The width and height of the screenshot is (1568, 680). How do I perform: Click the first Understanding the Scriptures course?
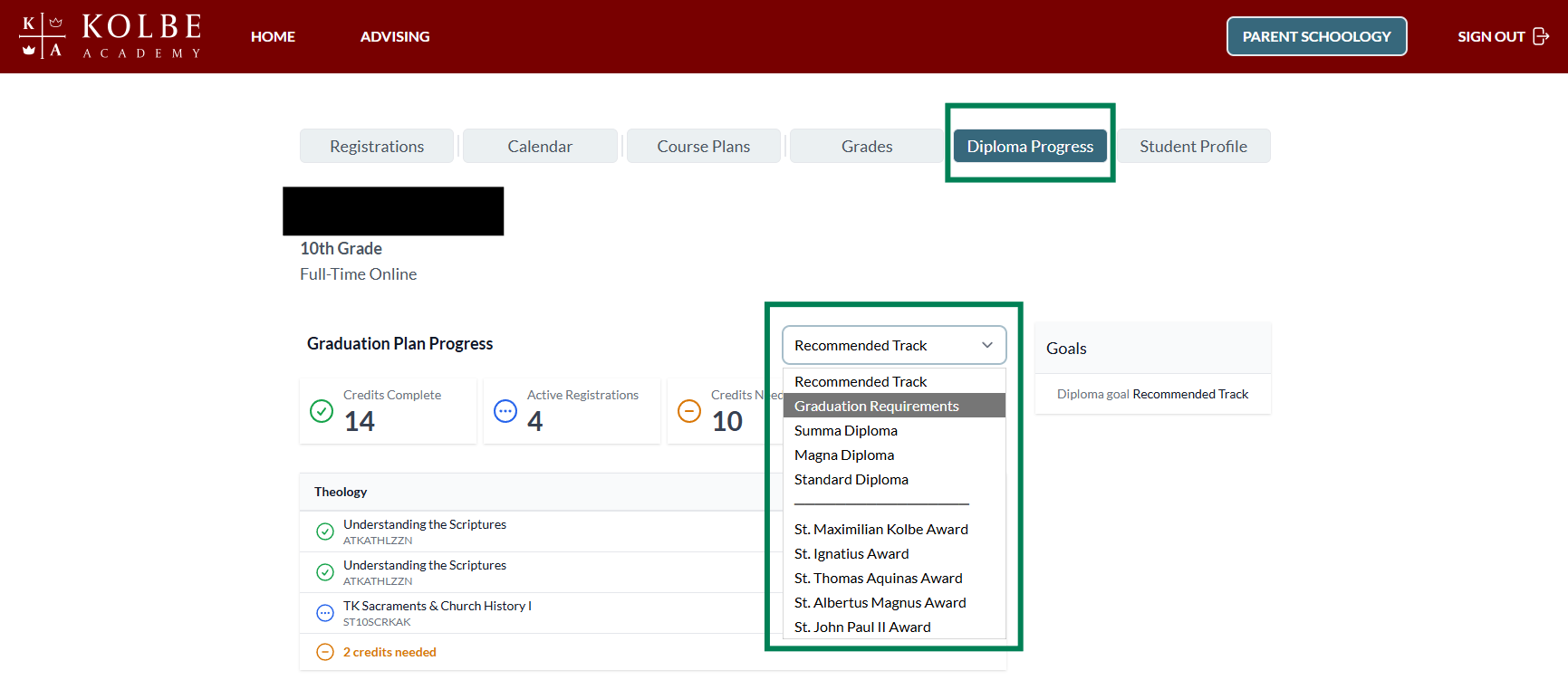[425, 524]
